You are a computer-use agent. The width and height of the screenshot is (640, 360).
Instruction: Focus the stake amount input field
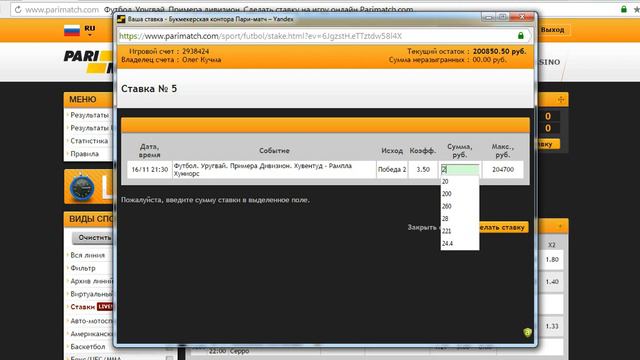coord(460,169)
